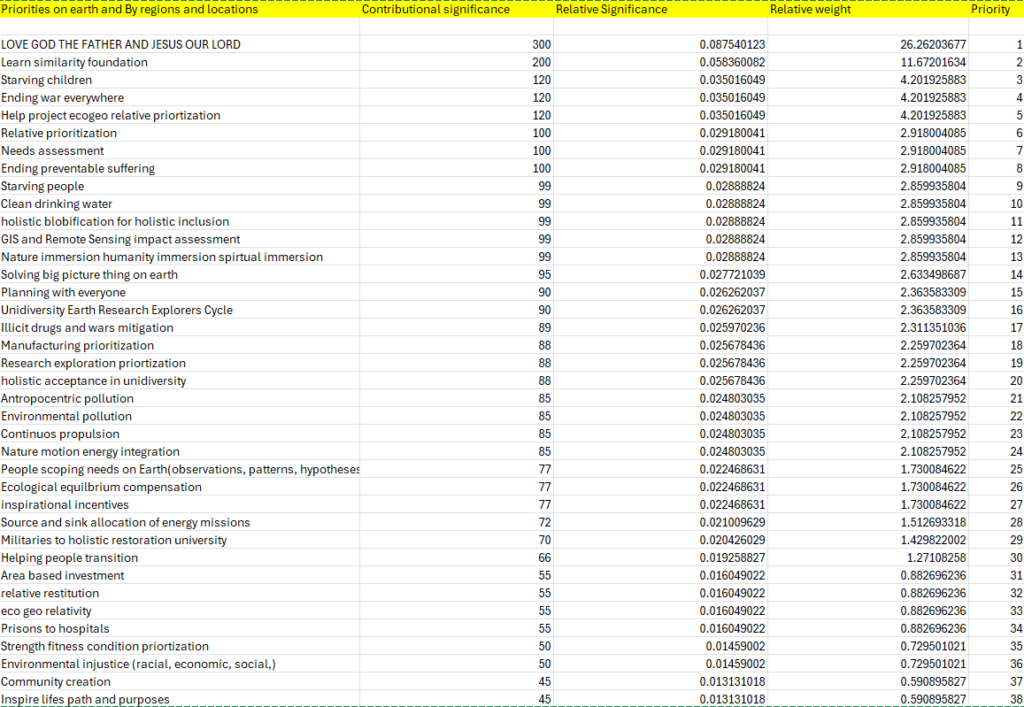Select the value 95 in contributional significance
This screenshot has width=1024, height=707.
tap(544, 275)
